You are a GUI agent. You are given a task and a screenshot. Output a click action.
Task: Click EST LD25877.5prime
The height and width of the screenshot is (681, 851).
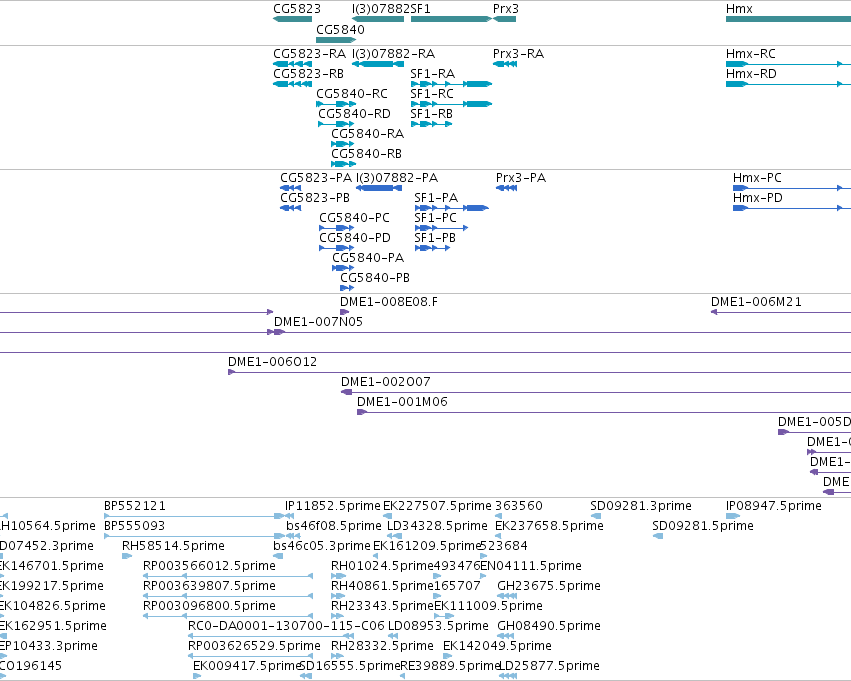coord(549,666)
